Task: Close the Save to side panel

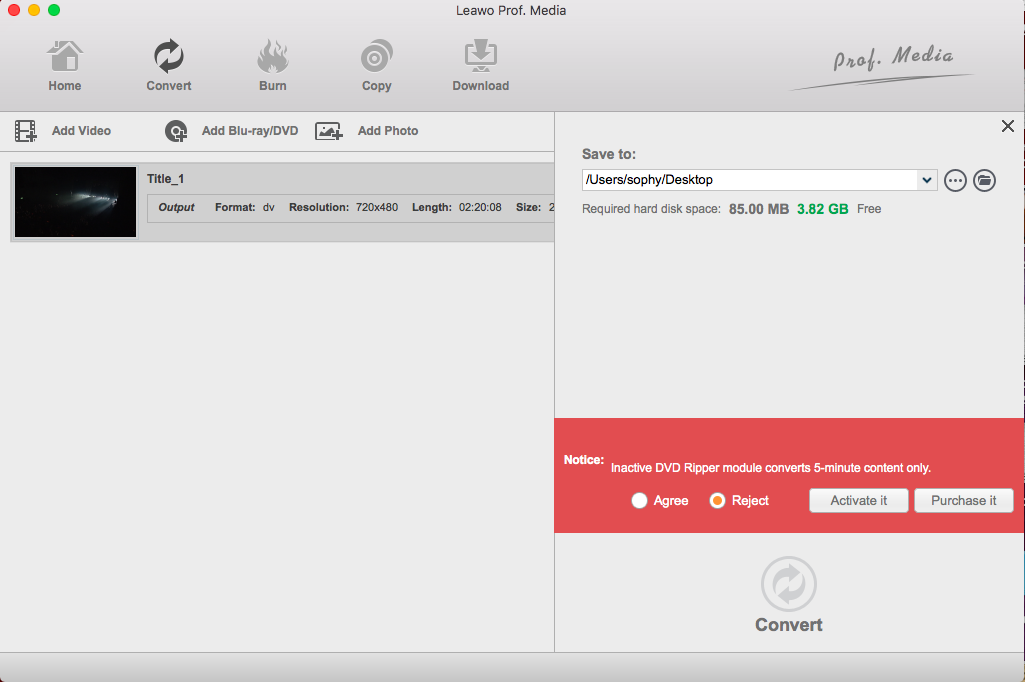Action: point(1008,126)
